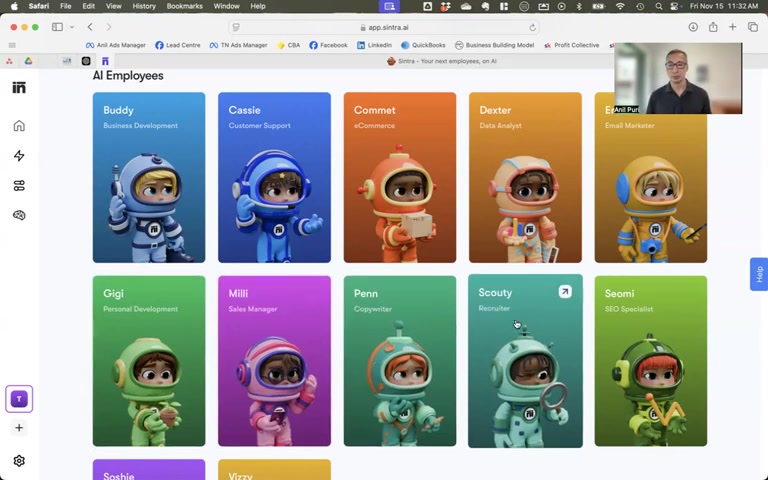Click the open arrow icon on the Scouty card

tap(565, 292)
